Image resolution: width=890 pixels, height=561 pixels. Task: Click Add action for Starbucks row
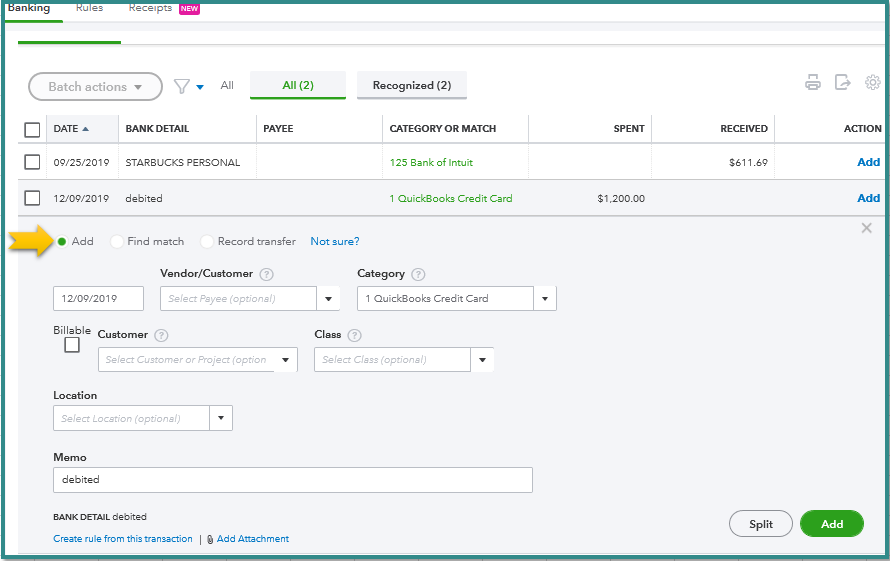pyautogui.click(x=868, y=162)
